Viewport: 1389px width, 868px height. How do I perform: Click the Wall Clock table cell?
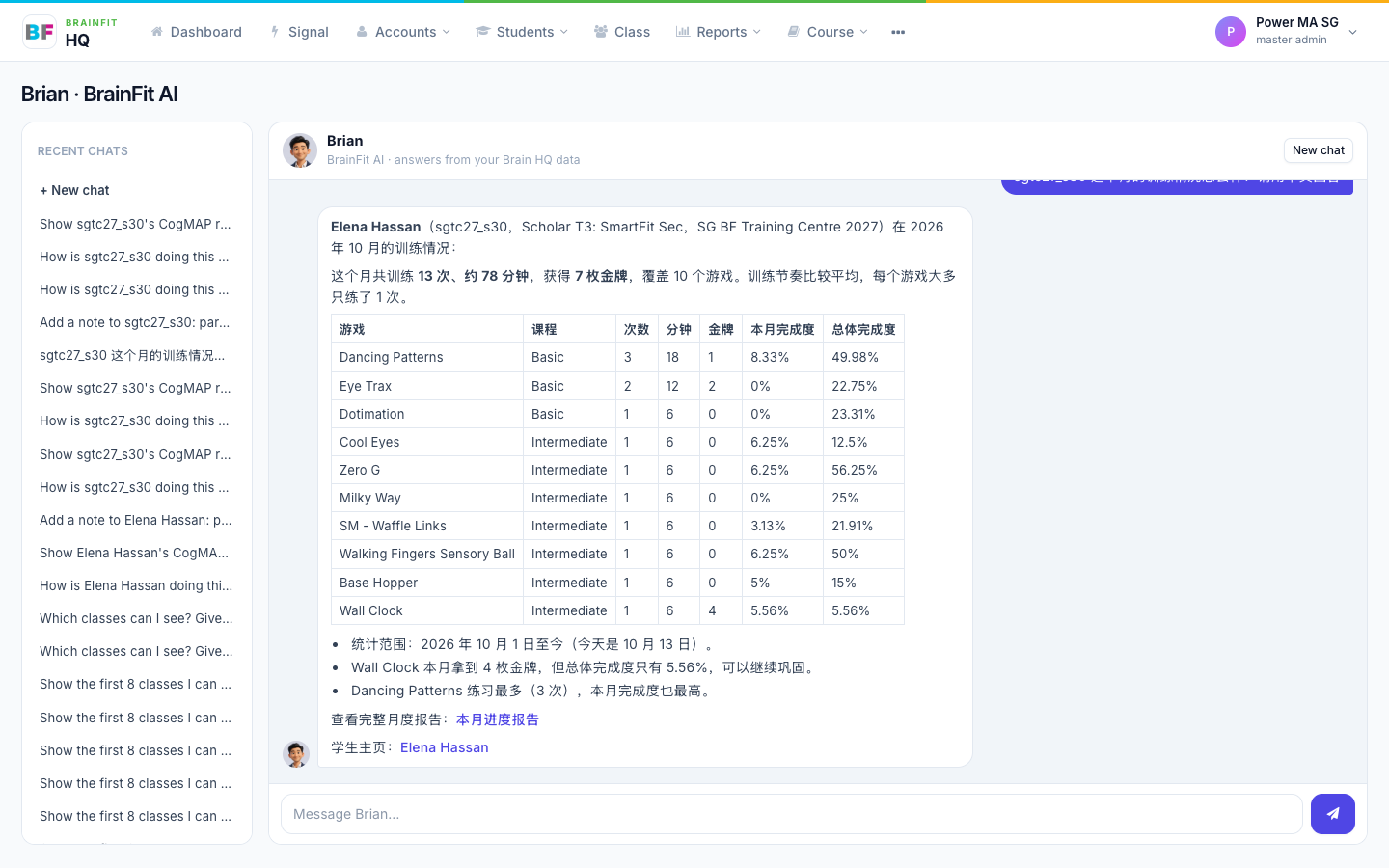(x=427, y=610)
